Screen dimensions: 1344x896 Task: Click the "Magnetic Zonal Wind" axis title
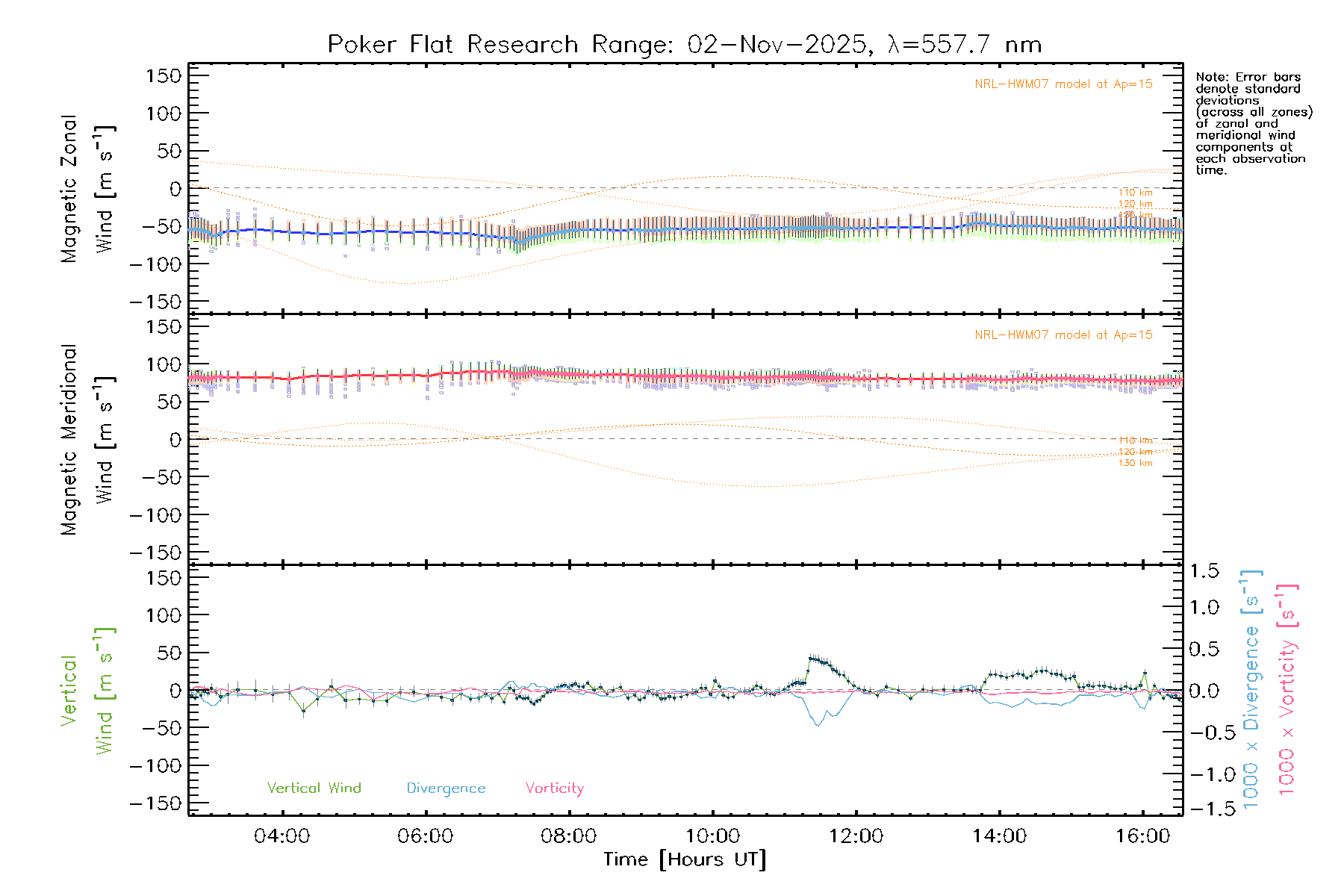pos(87,188)
